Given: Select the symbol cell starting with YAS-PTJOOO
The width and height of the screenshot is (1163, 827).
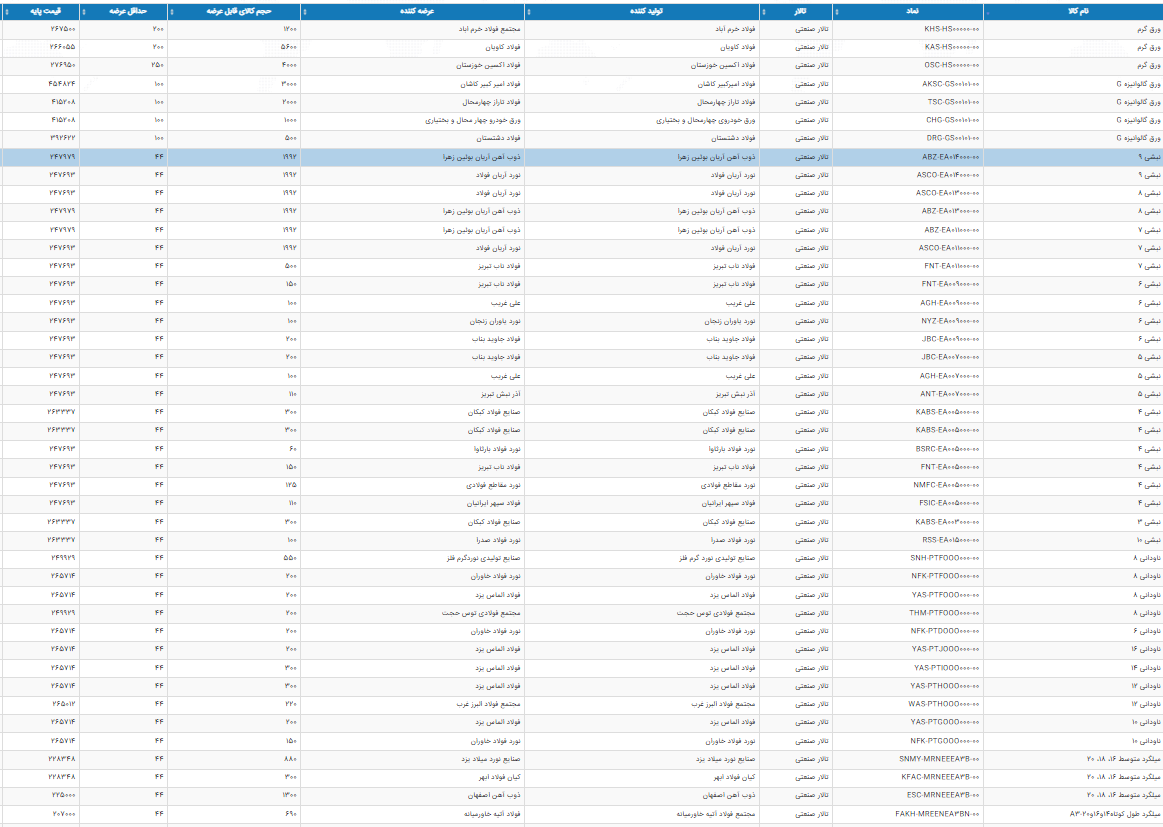Looking at the screenshot, I should point(909,649).
